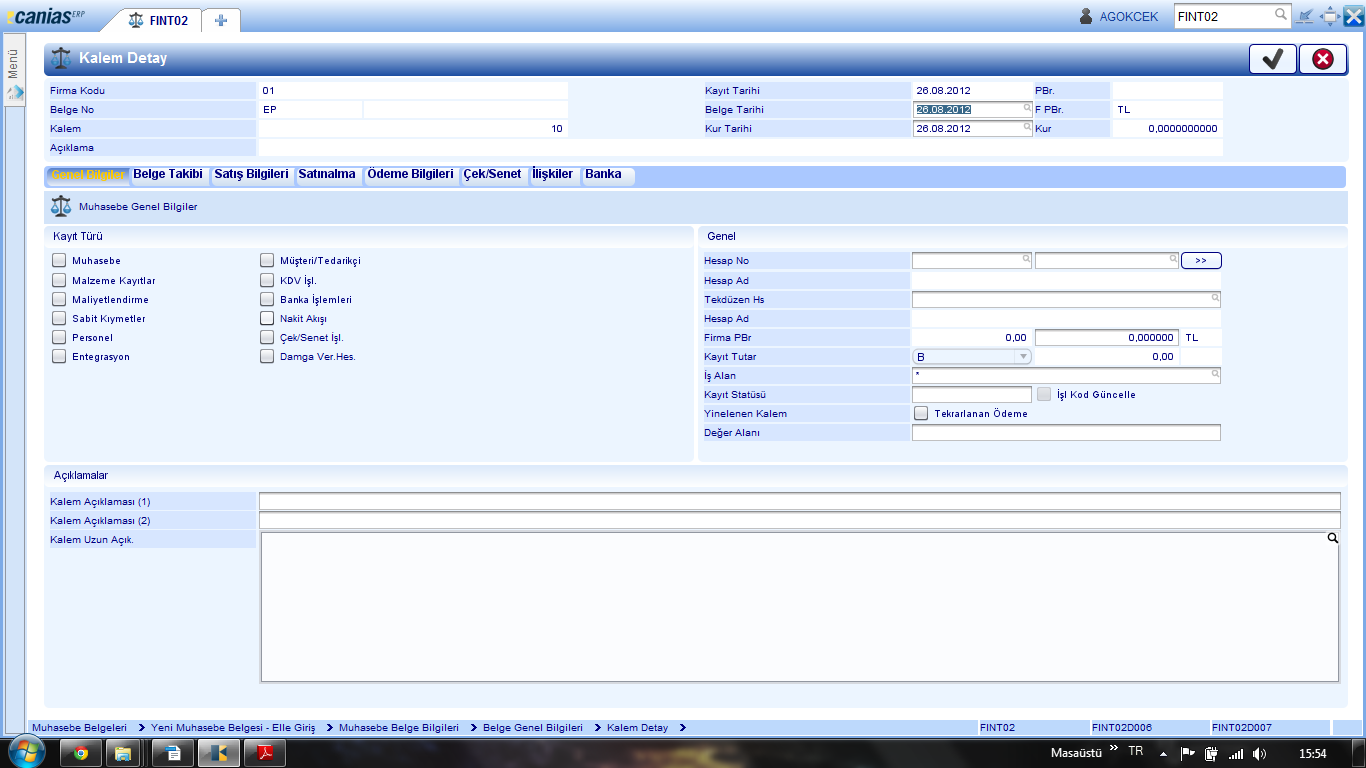This screenshot has height=768, width=1366.
Task: Check Damga Ver.Hes. checkbox
Action: click(x=267, y=356)
